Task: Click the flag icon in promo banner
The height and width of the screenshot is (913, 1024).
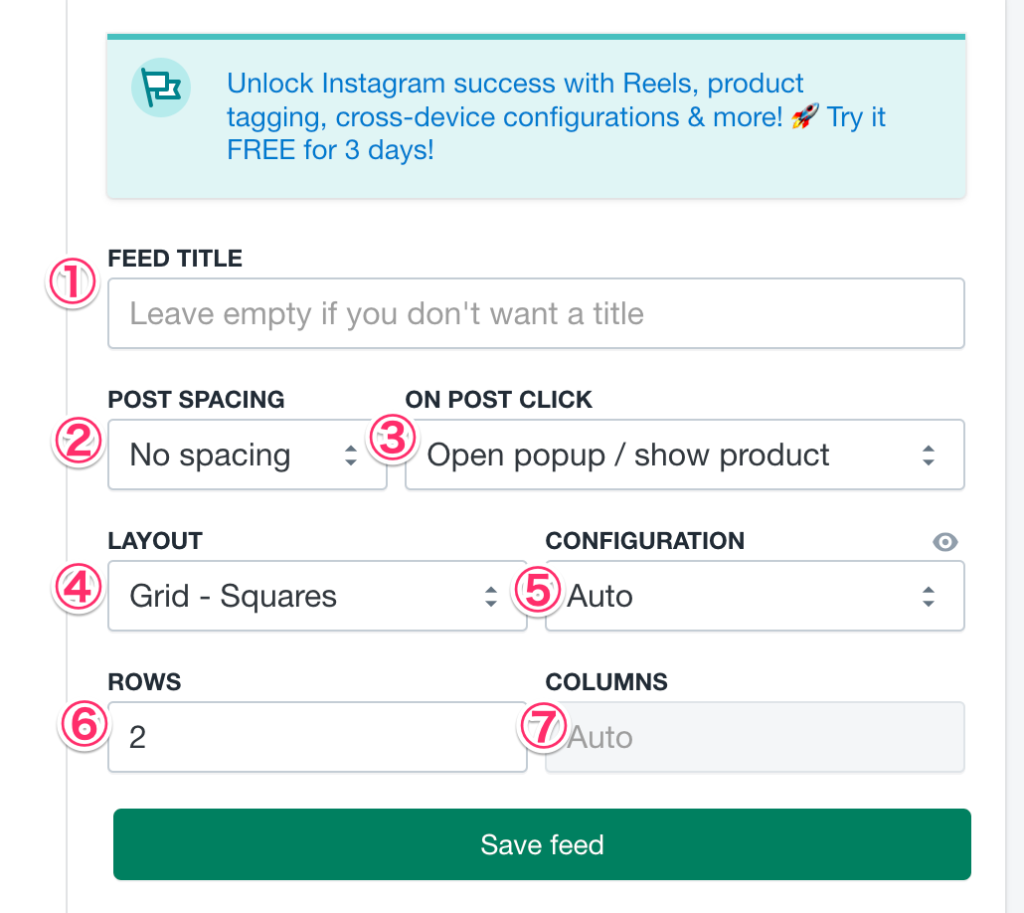Action: (x=160, y=88)
